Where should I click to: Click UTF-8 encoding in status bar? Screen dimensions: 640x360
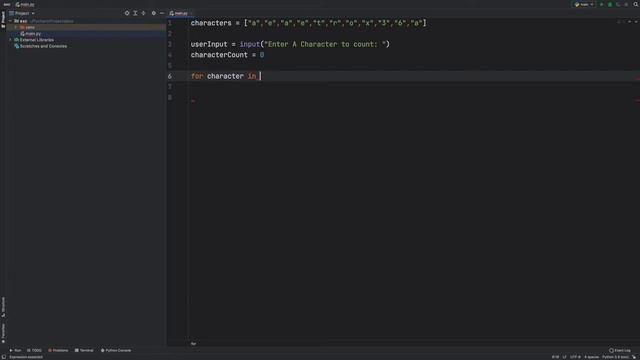click(575, 357)
